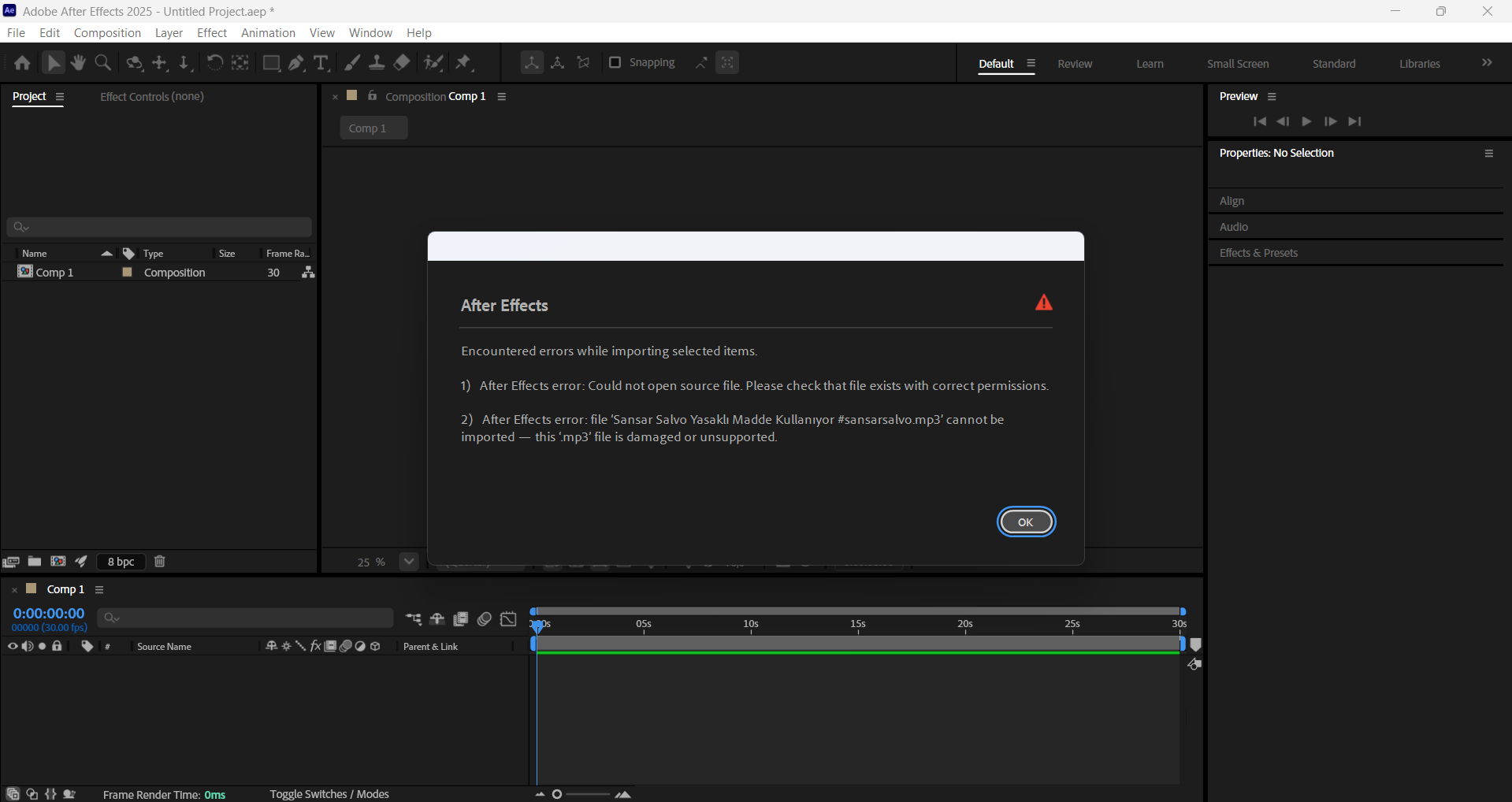Select the Pan camera tool
The width and height of the screenshot is (1512, 802).
click(160, 63)
